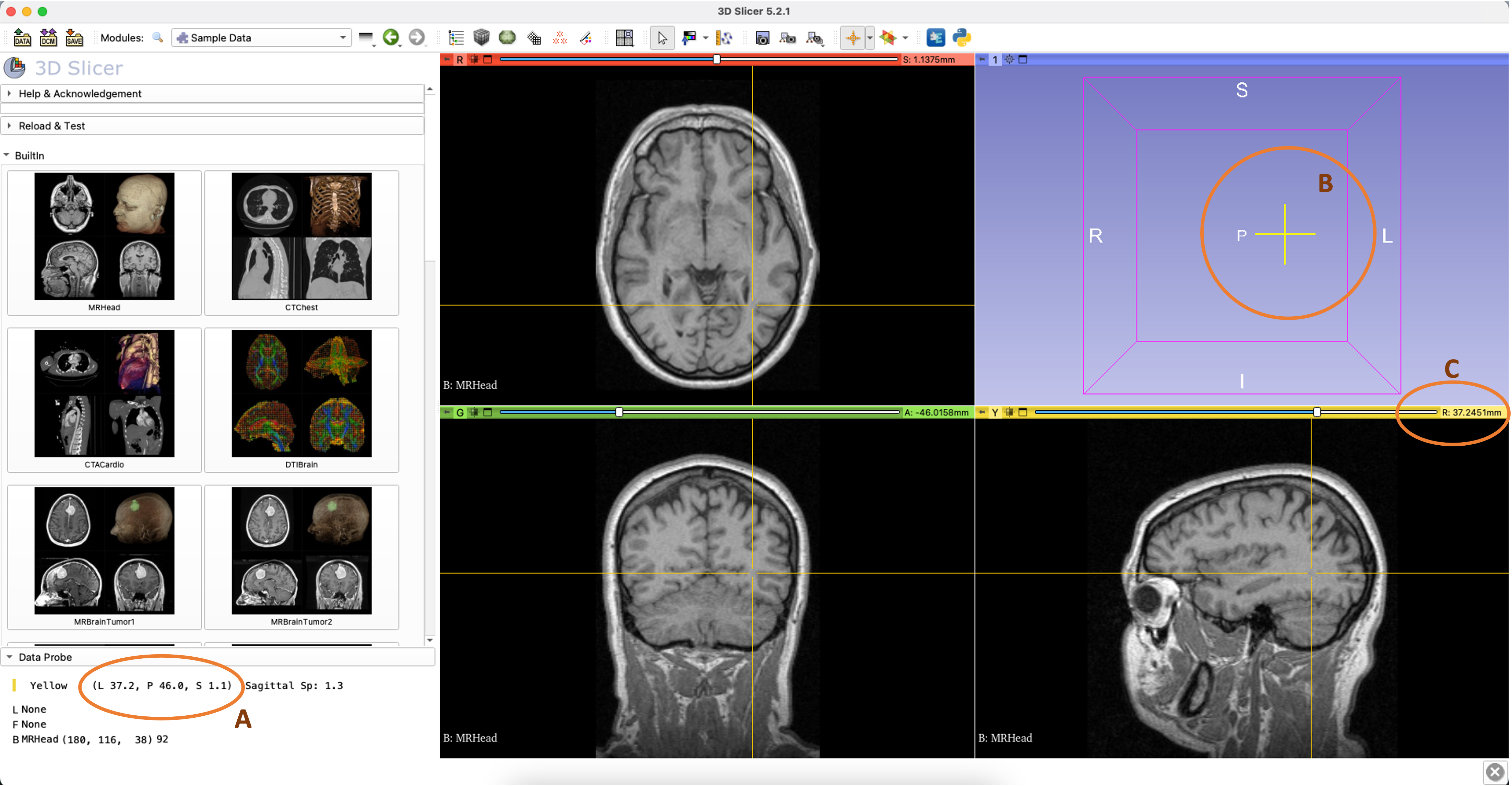Image resolution: width=1512 pixels, height=786 pixels.
Task: Toggle pin on the 3D view bar
Action: [x=982, y=59]
